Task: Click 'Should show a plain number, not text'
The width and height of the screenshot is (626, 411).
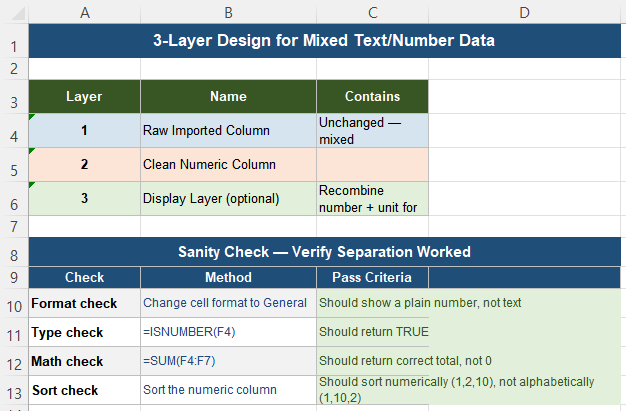Action: coord(420,303)
